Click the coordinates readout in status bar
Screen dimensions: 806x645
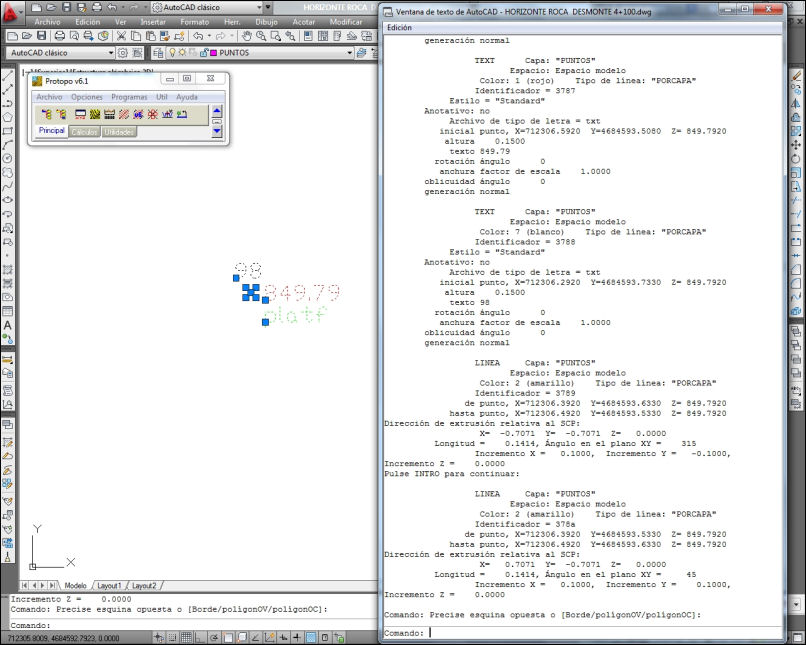[x=64, y=638]
